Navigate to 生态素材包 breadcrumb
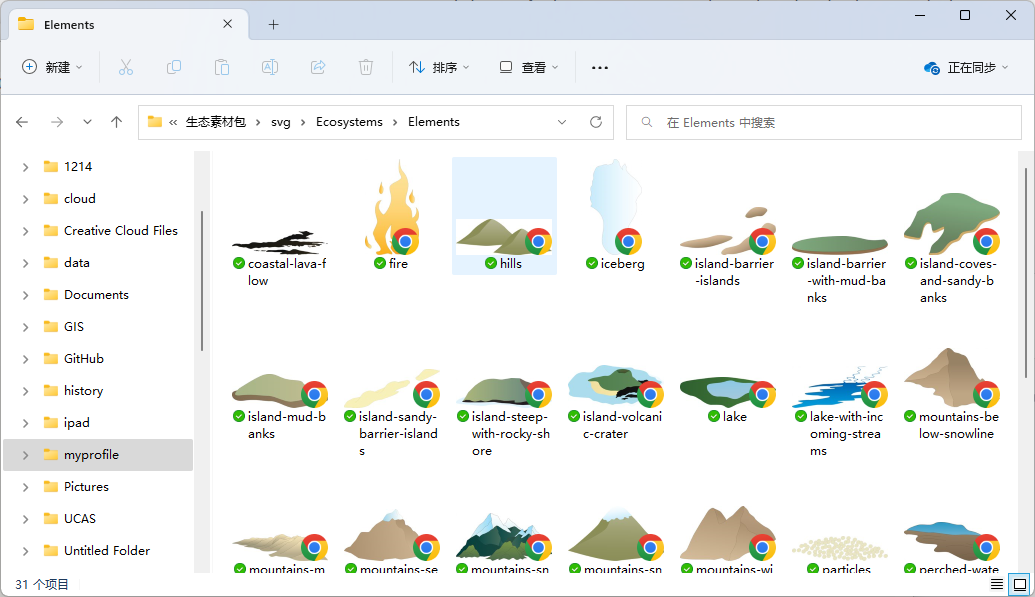 (x=216, y=122)
